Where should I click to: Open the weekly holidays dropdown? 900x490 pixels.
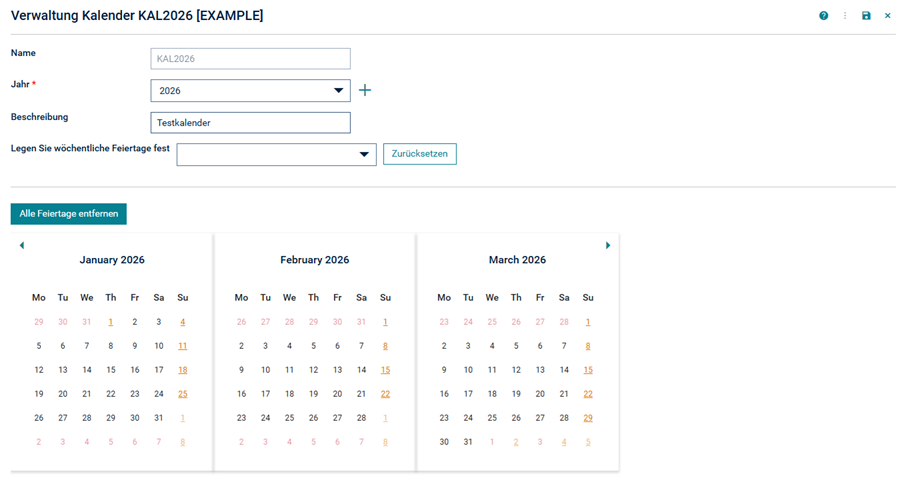click(276, 154)
